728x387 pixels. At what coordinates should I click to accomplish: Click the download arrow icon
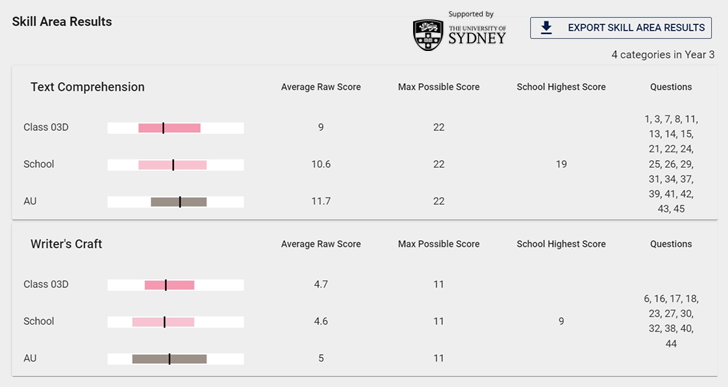(x=546, y=28)
